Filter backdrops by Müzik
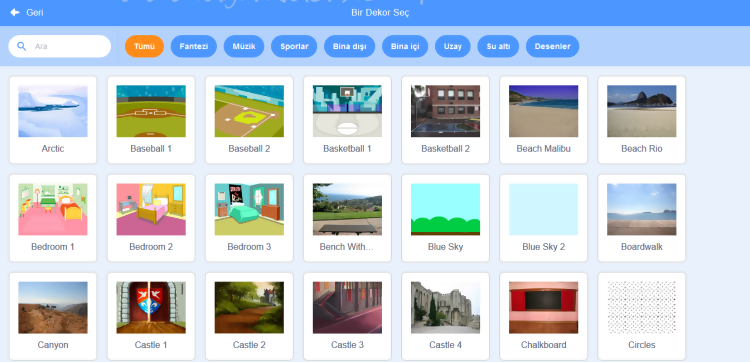 click(244, 46)
